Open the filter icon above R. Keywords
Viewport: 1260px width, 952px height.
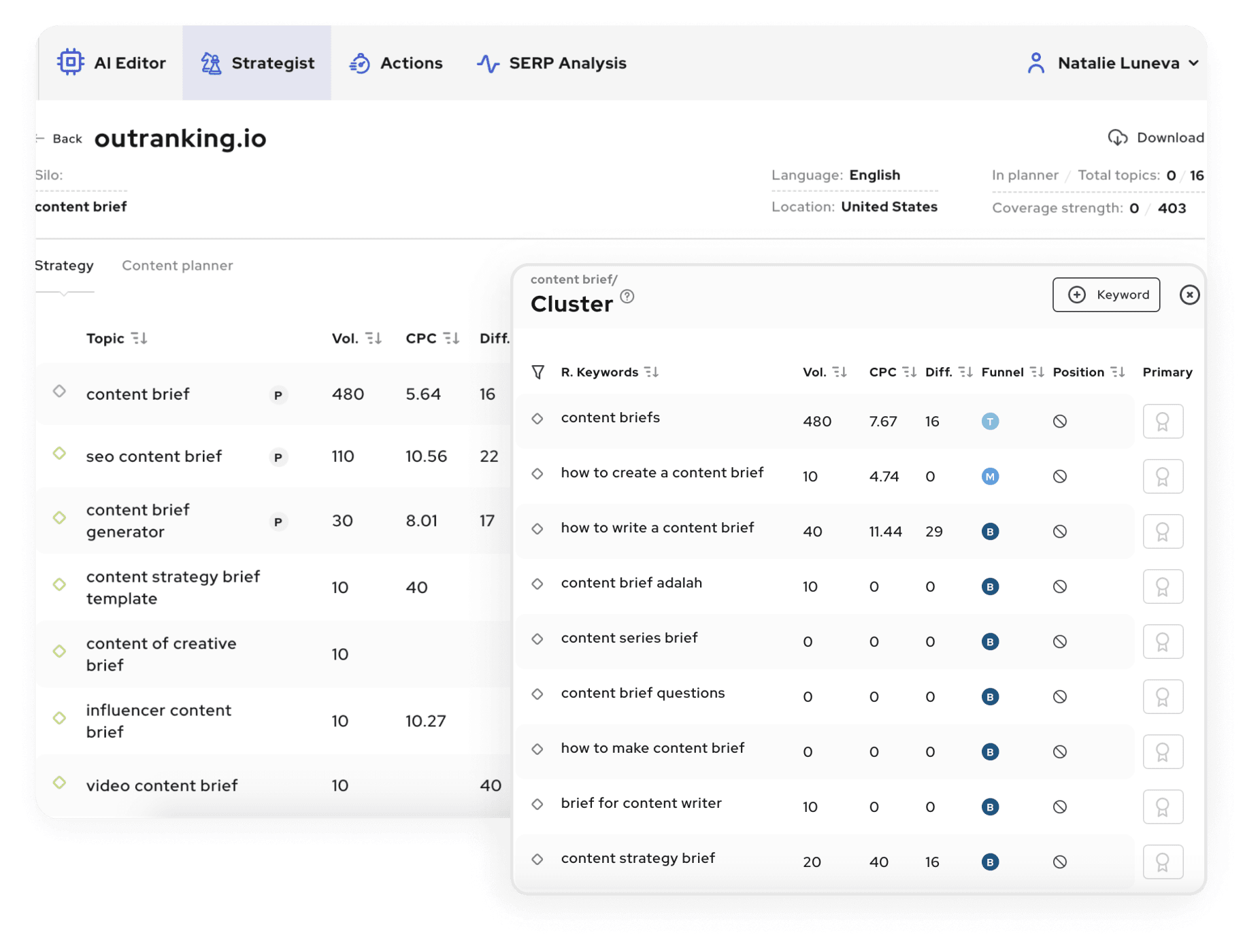pos(537,371)
